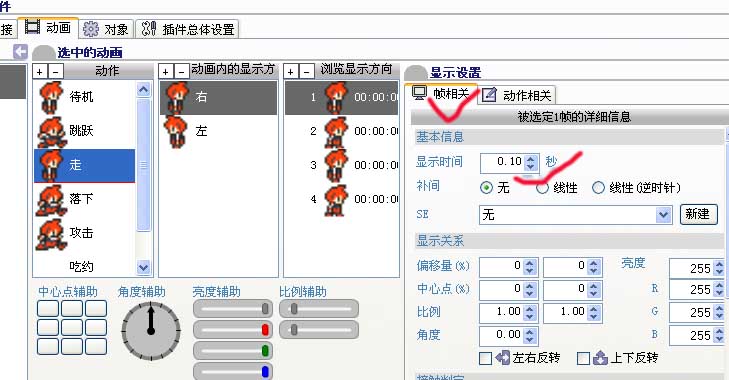This screenshot has width=729, height=380.
Task: Select the 跳跃 action
Action: [x=84, y=131]
